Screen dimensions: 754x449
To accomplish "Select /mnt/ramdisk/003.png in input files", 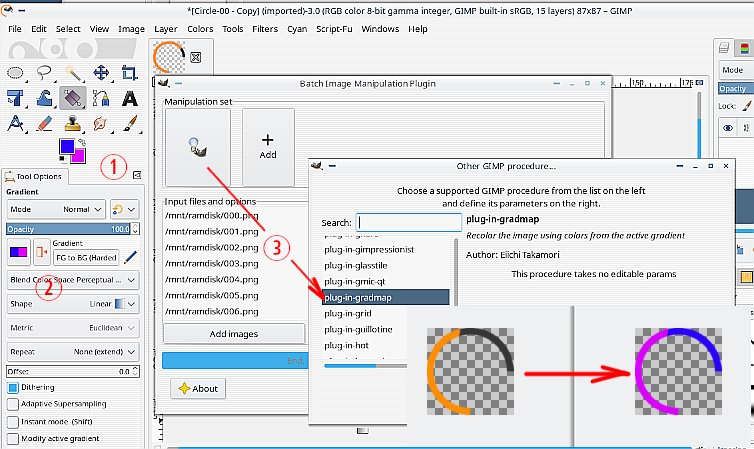I will coord(212,264).
